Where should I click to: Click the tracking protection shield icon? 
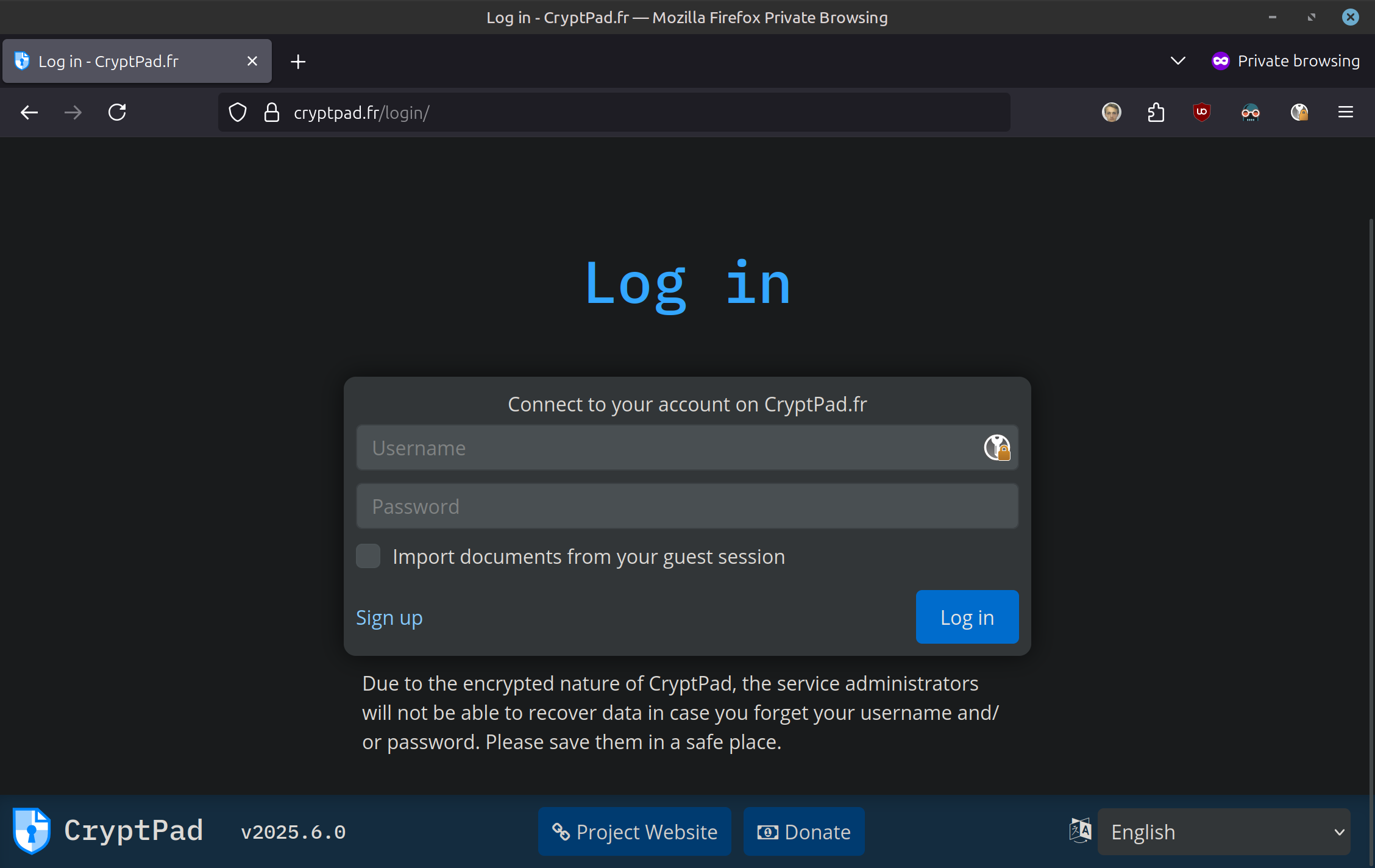pos(238,113)
